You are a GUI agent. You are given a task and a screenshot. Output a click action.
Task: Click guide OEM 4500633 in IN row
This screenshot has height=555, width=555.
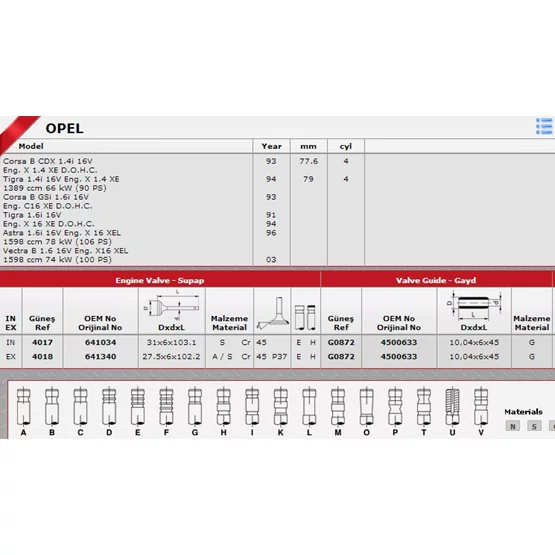click(x=399, y=342)
